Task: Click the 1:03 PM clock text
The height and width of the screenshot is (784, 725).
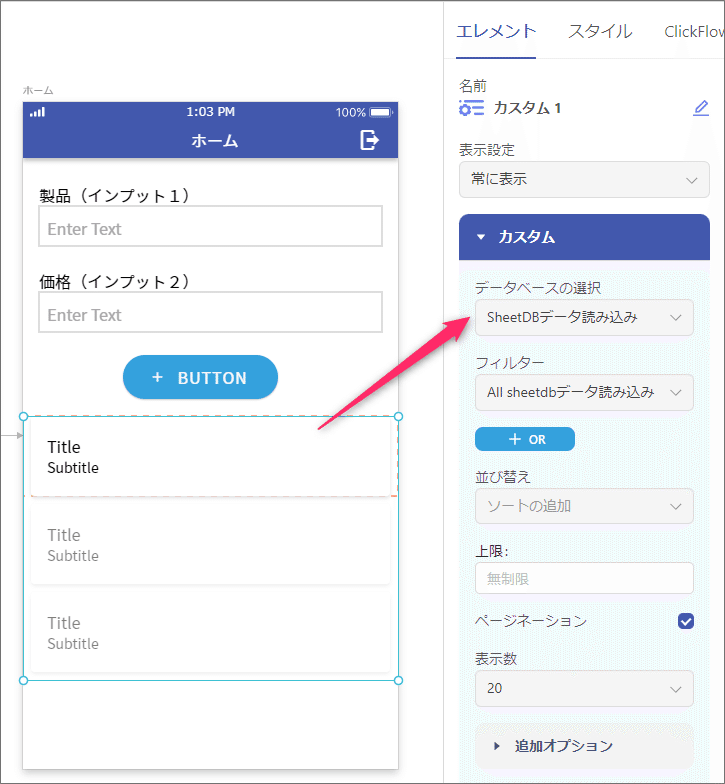Action: point(210,112)
